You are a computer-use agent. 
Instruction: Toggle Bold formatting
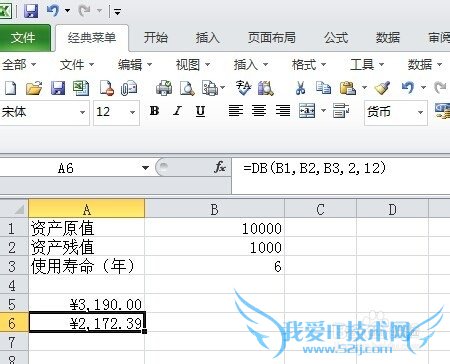(154, 111)
